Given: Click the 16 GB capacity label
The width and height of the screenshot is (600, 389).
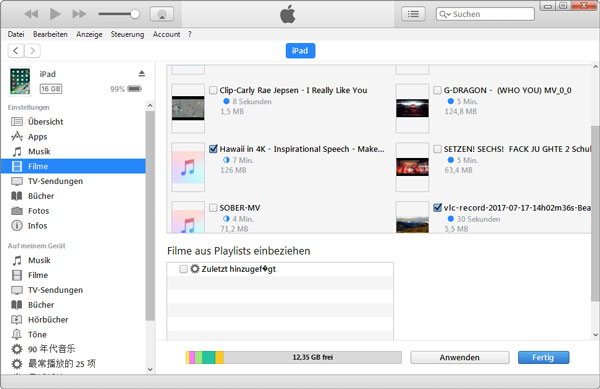Looking at the screenshot, I should [51, 89].
